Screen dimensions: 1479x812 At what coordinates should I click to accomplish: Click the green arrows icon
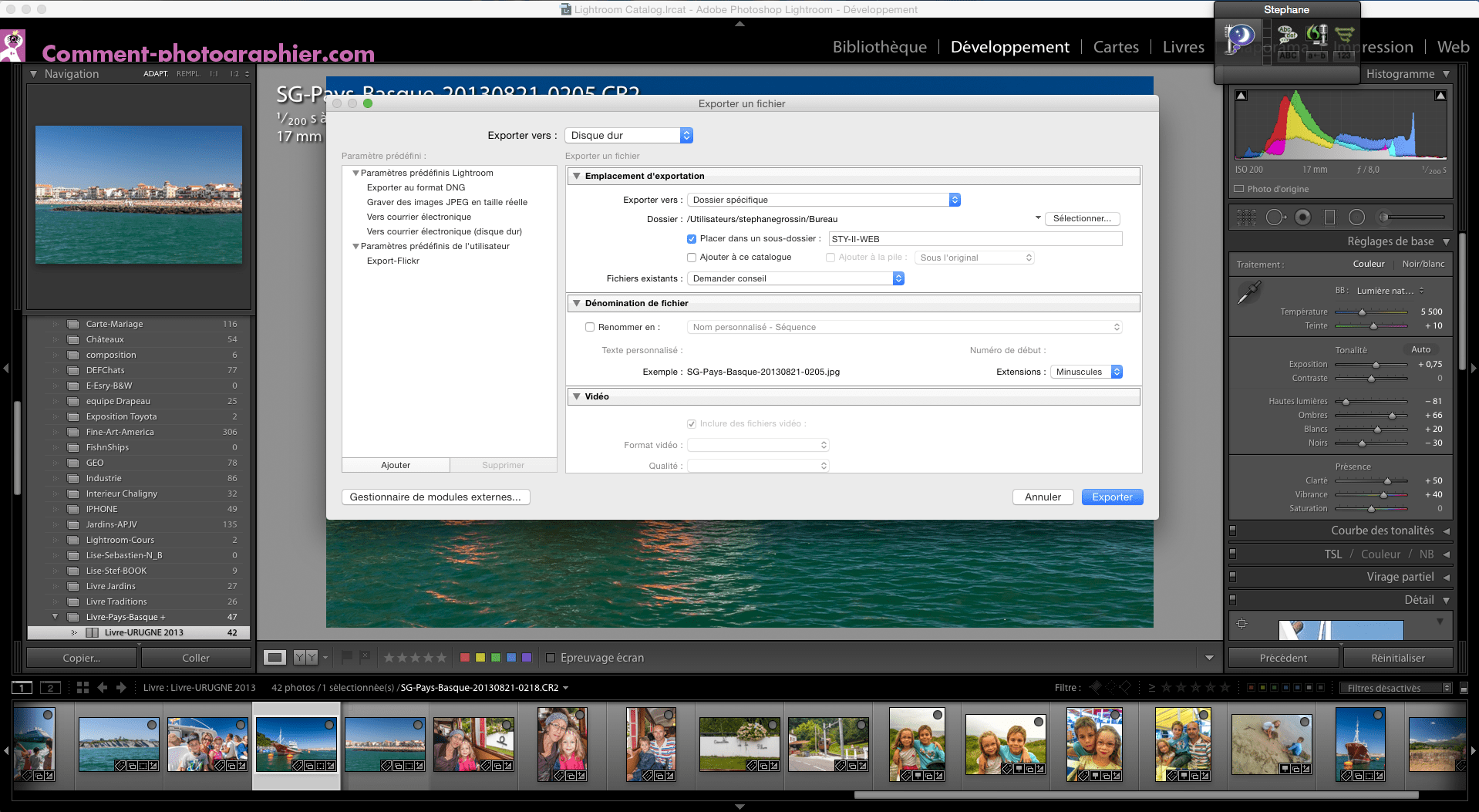coord(1345,33)
